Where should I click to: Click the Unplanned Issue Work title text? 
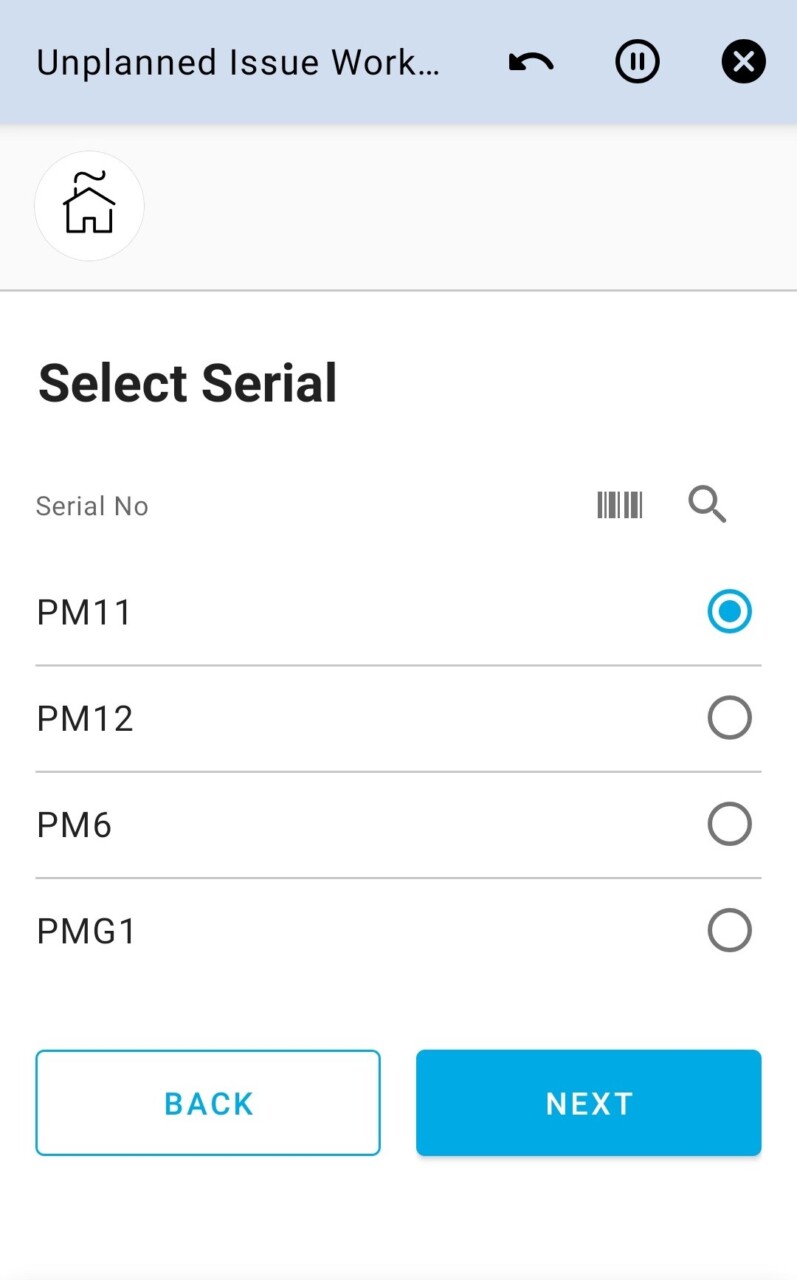237,63
